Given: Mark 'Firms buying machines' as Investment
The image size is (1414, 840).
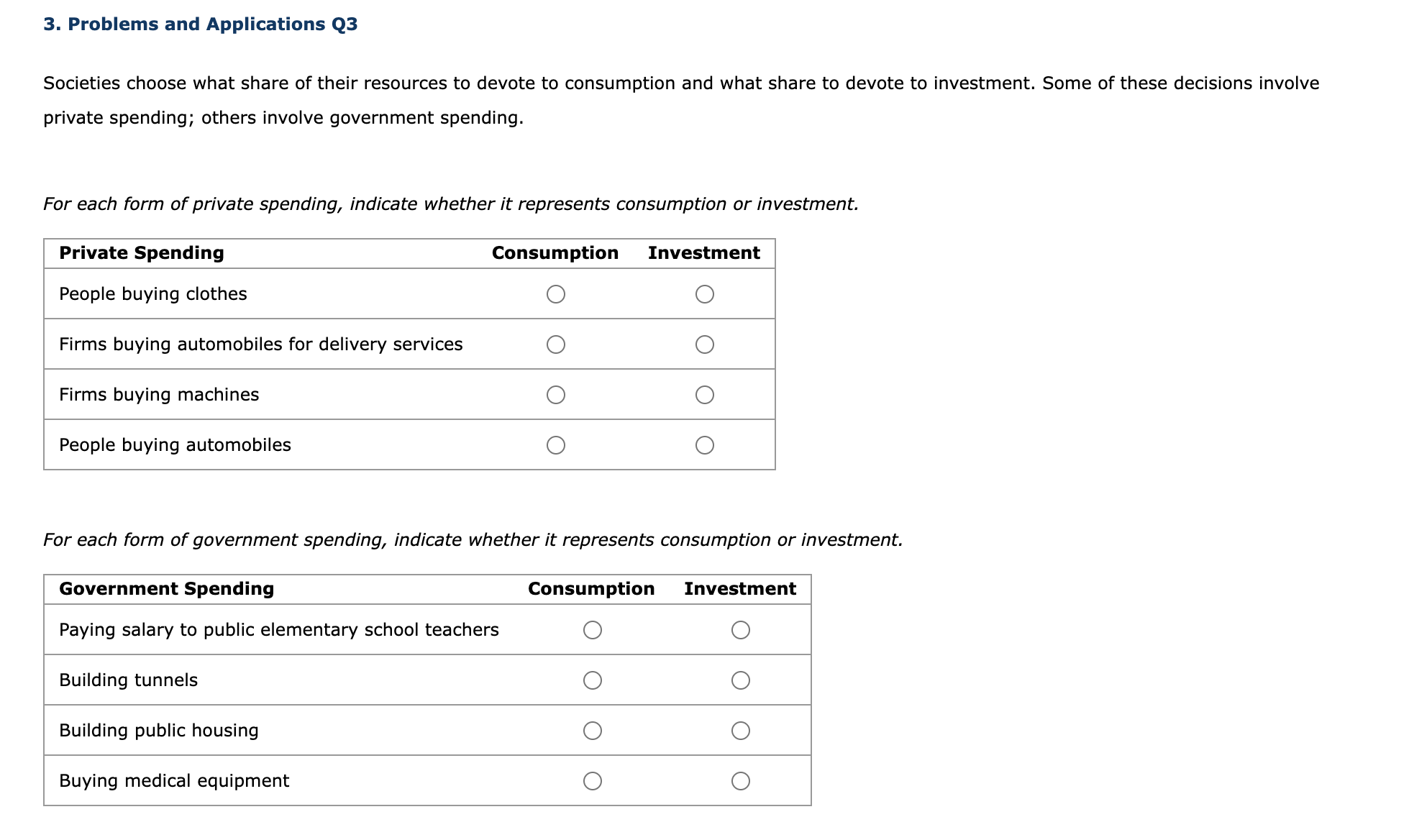Looking at the screenshot, I should click(704, 394).
